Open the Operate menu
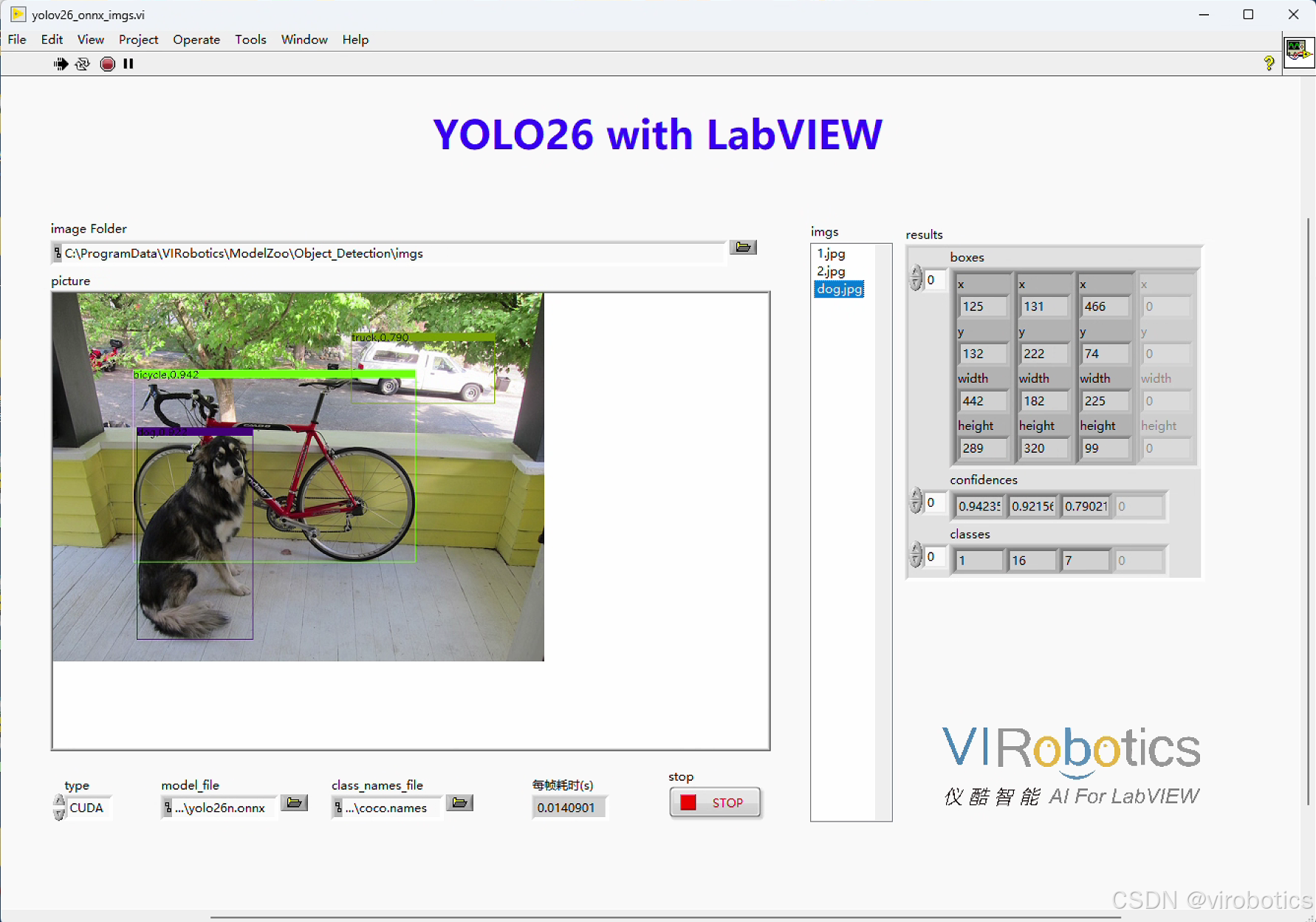Viewport: 1316px width, 922px height. [x=196, y=40]
